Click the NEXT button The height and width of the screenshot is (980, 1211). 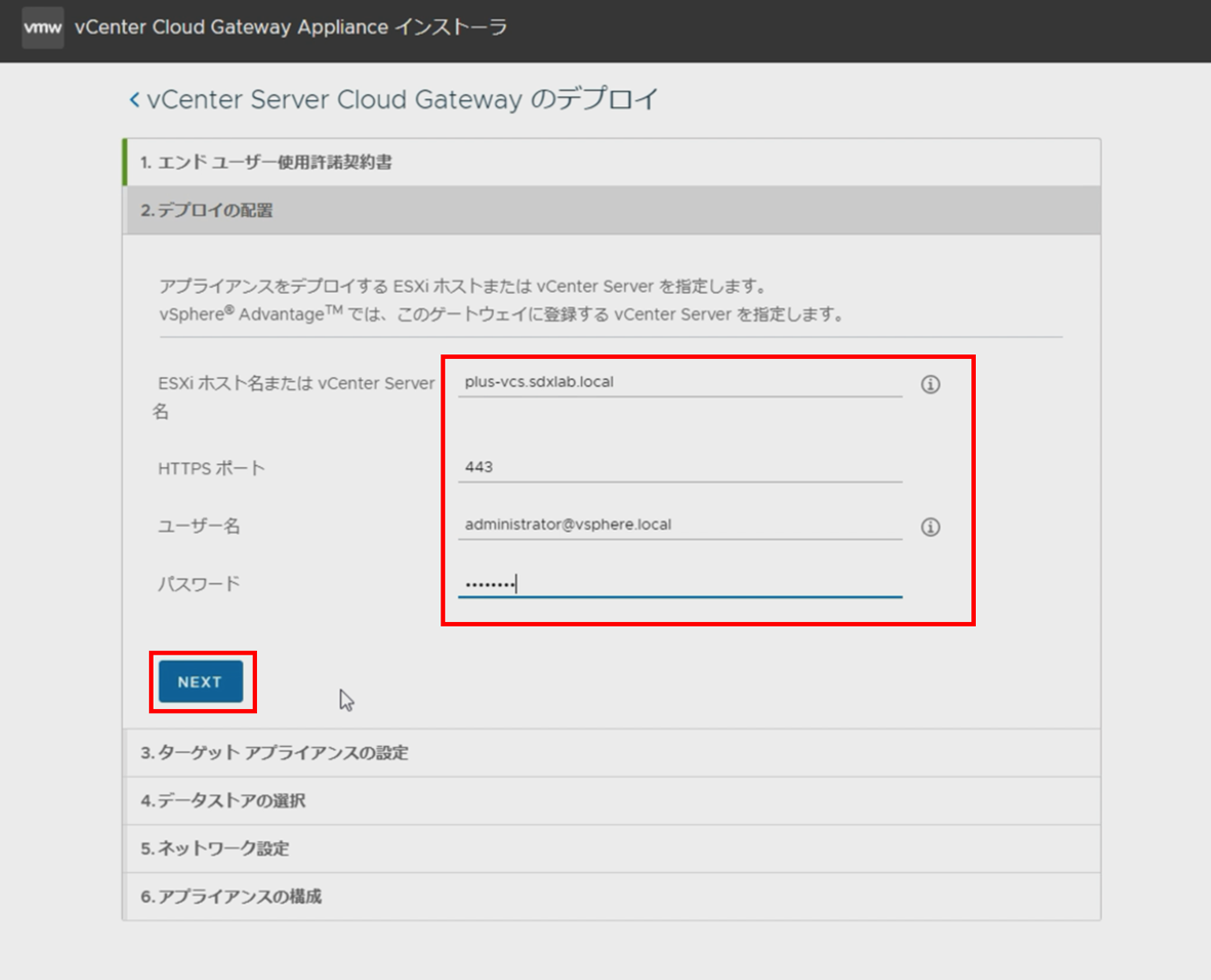coord(201,682)
